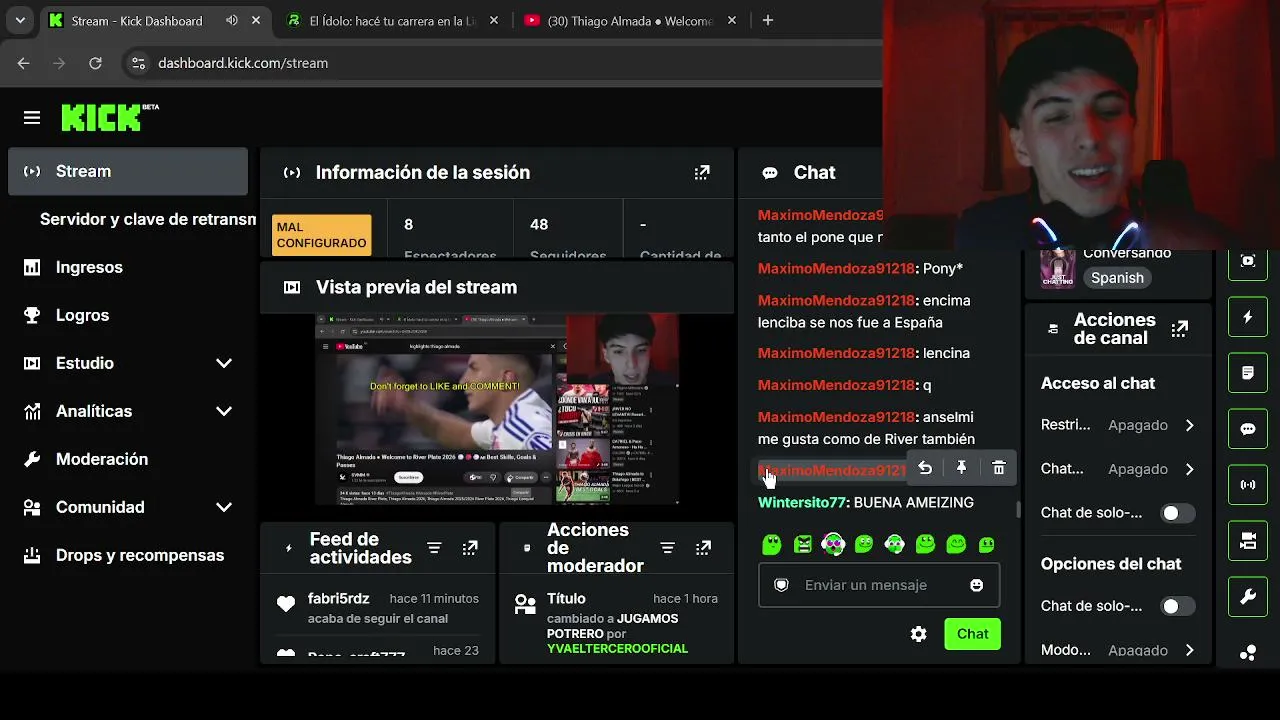
Task: Open the browser tab search dropdown
Action: pyautogui.click(x=20, y=20)
